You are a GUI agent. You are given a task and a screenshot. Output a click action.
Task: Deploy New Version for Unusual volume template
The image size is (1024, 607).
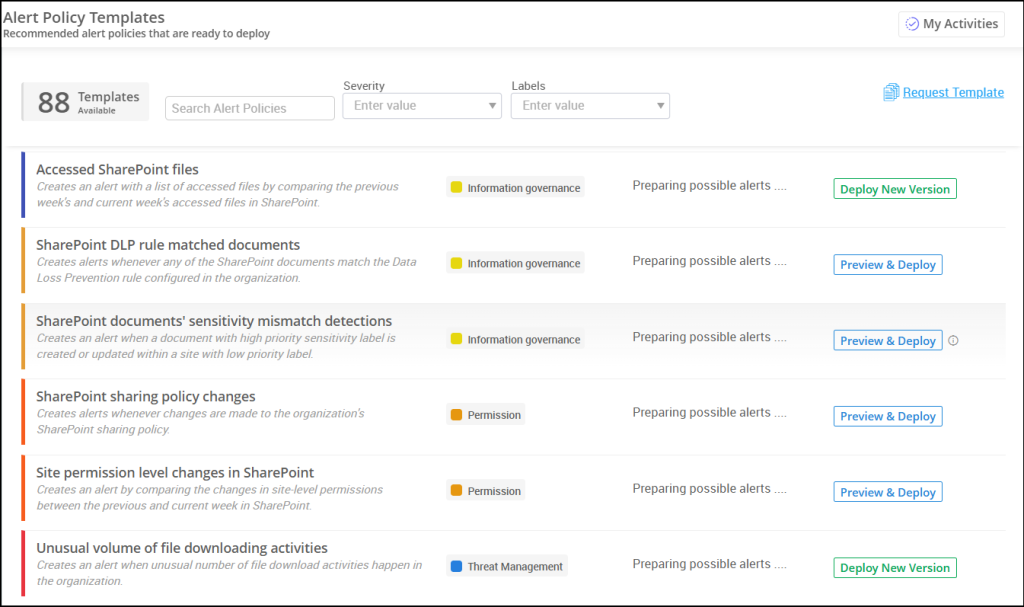click(x=894, y=567)
